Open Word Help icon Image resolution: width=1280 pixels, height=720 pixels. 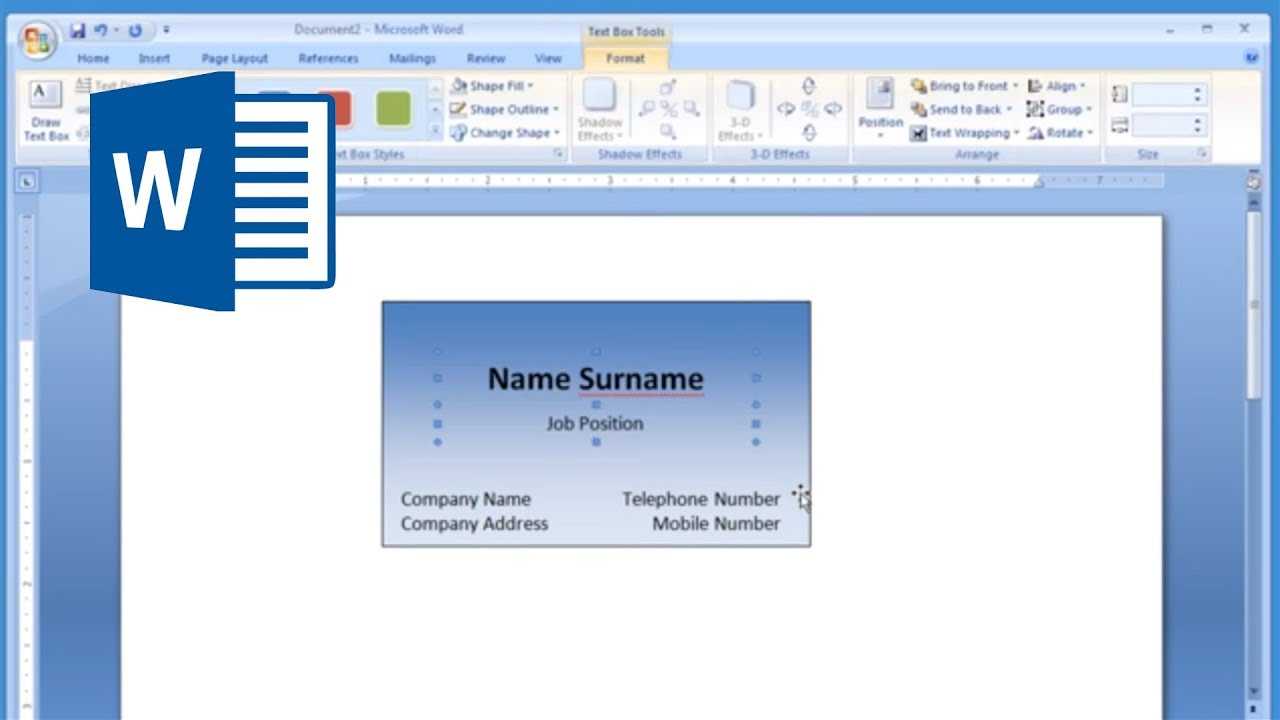coord(1251,58)
